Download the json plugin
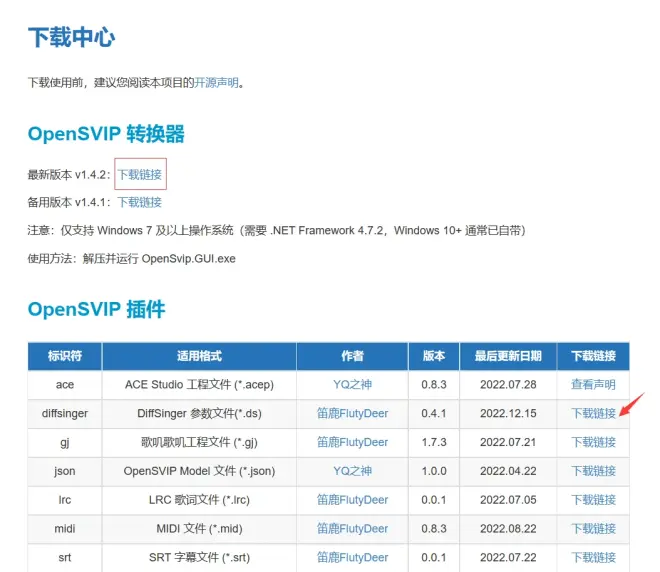The image size is (660, 572). [x=593, y=471]
